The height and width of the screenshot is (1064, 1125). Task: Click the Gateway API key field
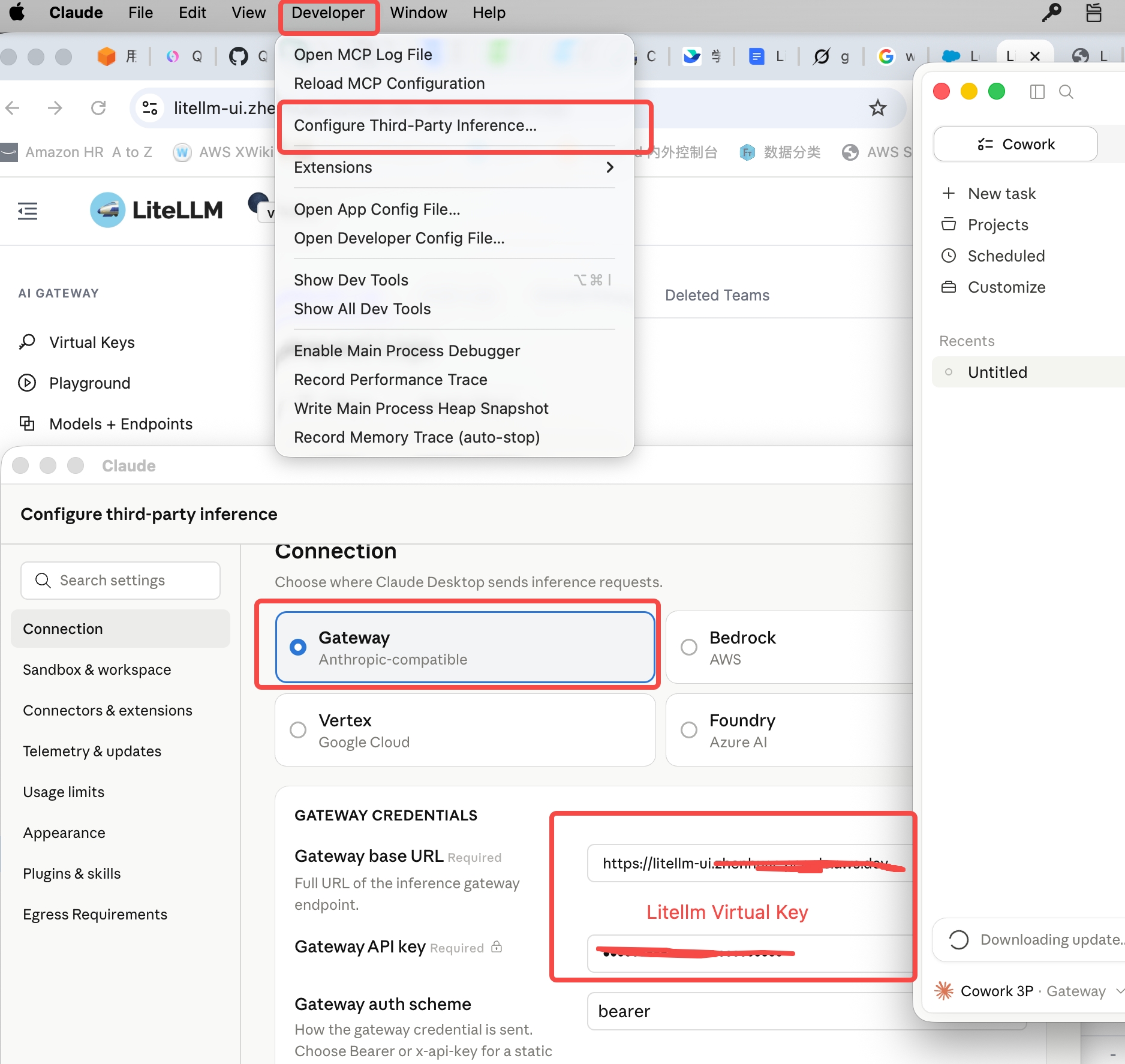point(750,953)
